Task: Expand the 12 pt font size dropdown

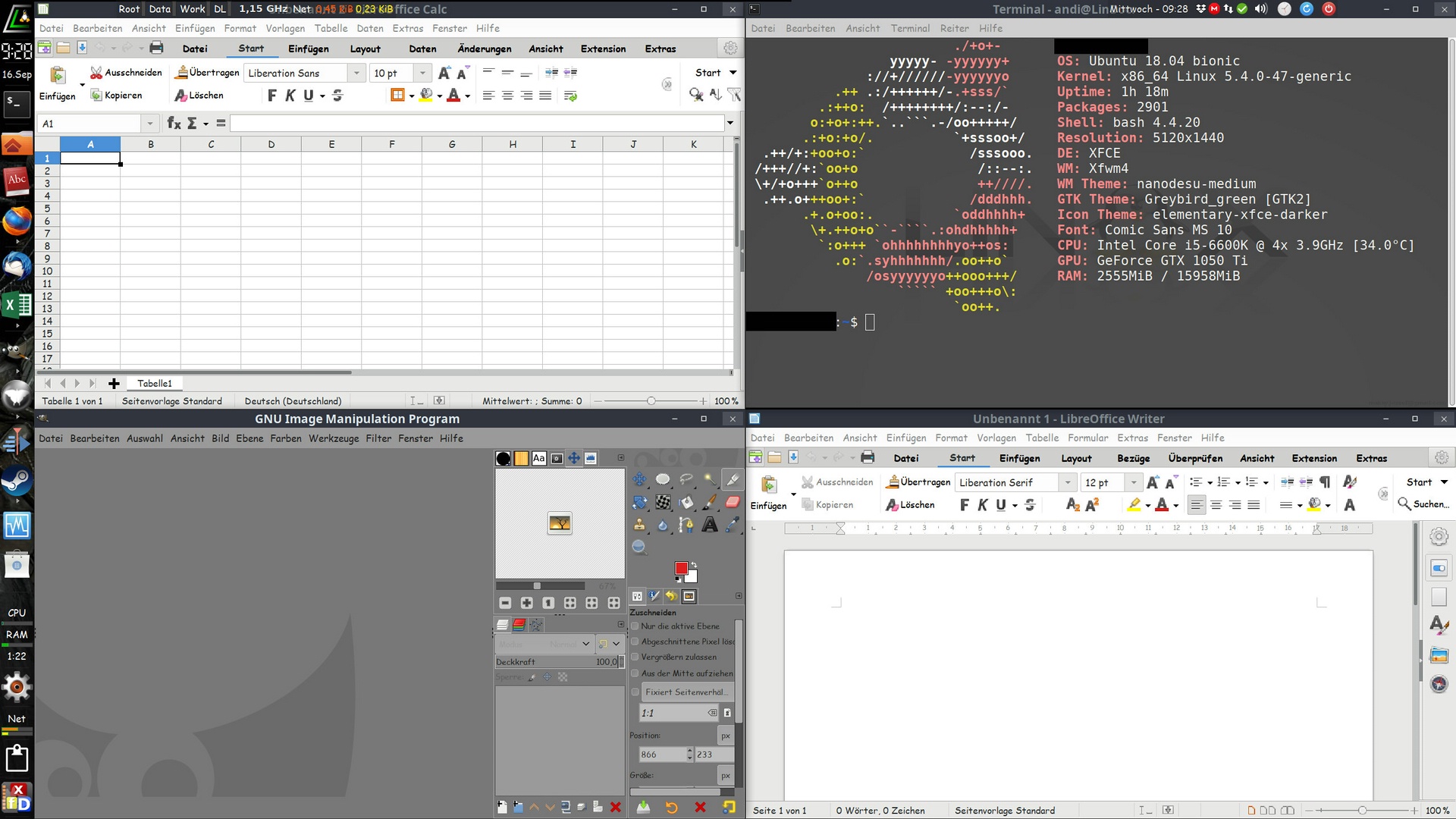Action: [x=1134, y=482]
